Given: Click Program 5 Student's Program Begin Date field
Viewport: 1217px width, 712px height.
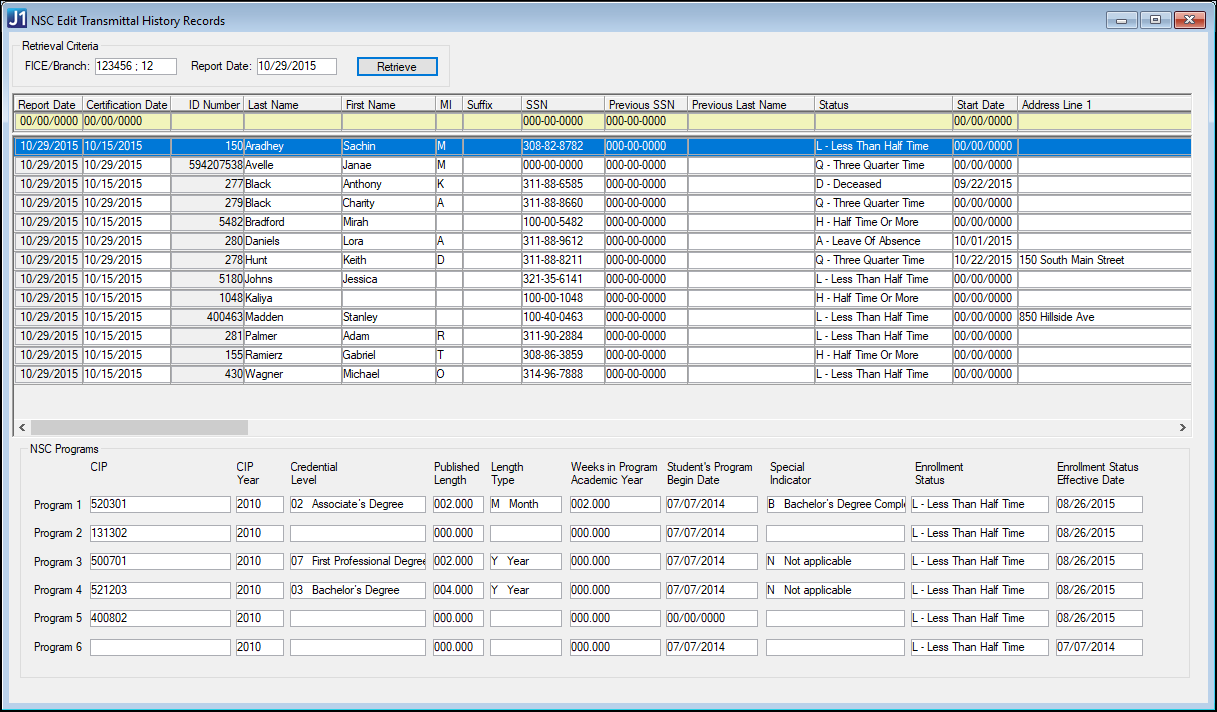Looking at the screenshot, I should click(711, 618).
